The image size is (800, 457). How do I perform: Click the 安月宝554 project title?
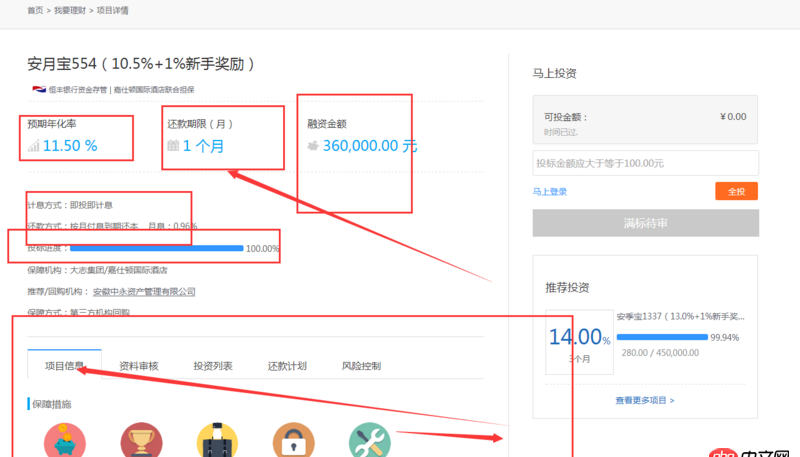click(141, 64)
